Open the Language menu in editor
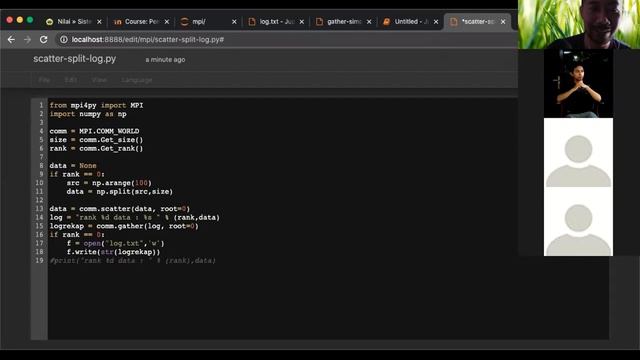The image size is (640, 360). point(137,80)
